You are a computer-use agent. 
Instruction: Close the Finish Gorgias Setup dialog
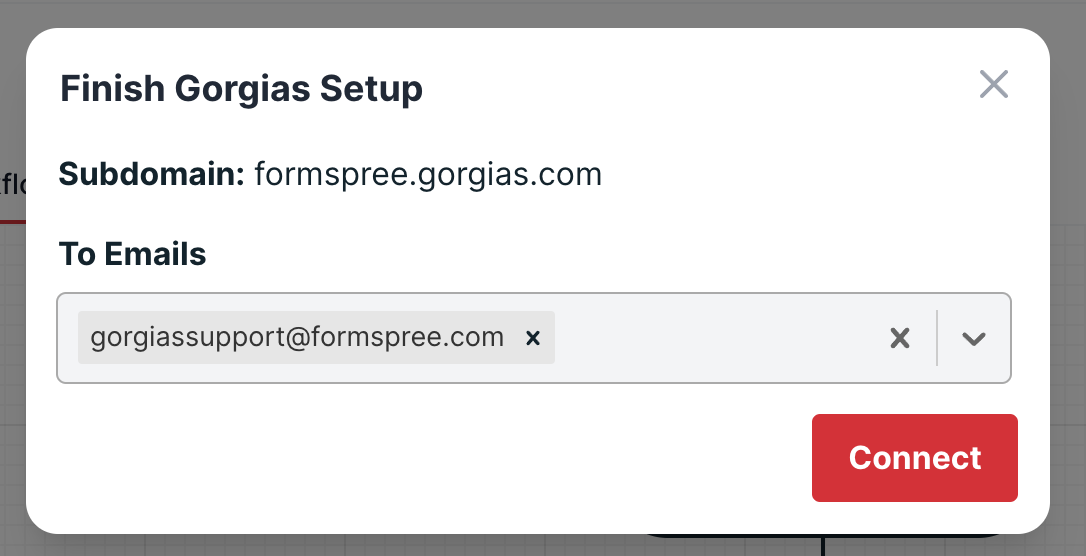coord(993,85)
